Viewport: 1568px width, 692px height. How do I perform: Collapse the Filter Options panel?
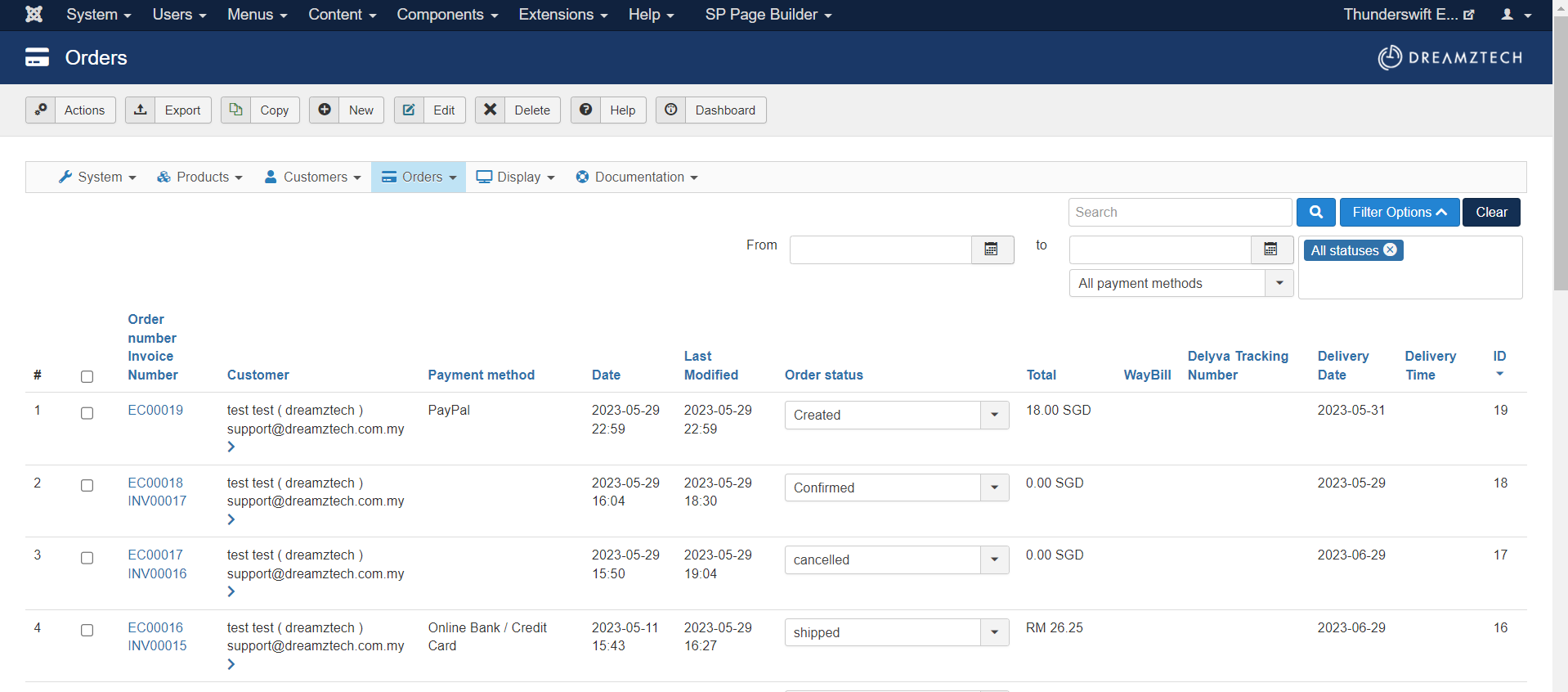1400,212
